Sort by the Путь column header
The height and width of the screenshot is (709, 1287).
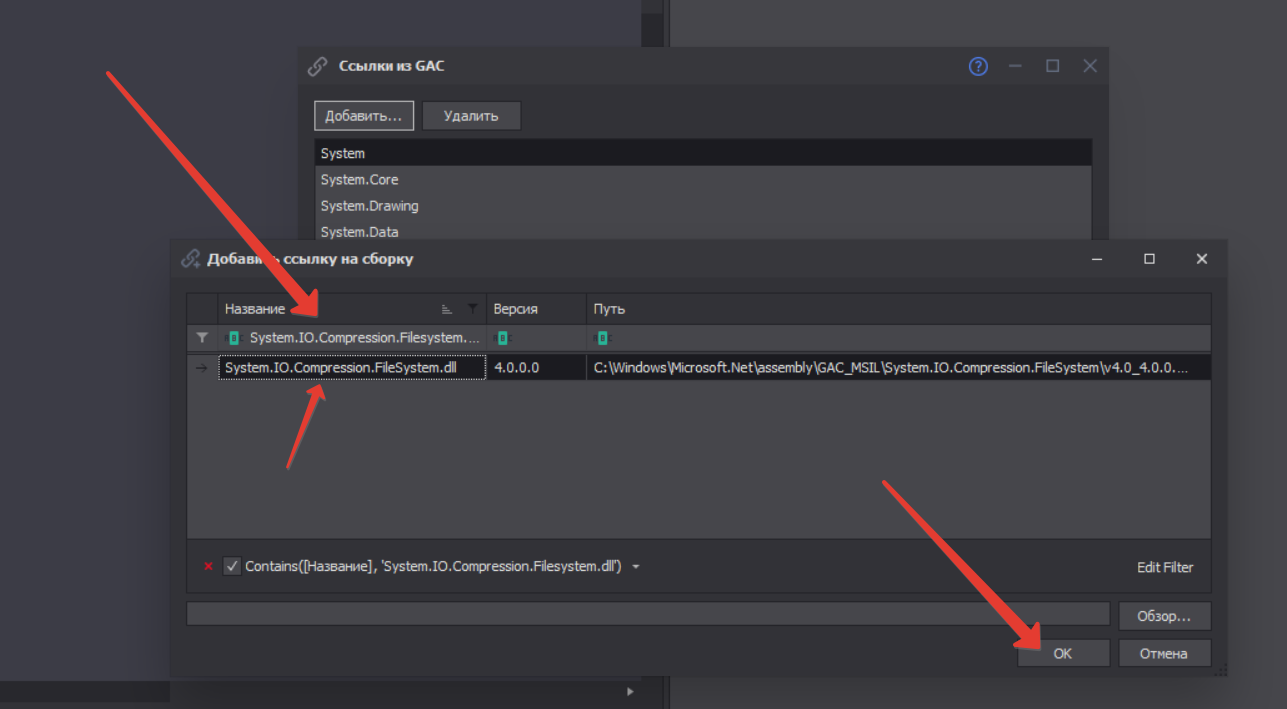pos(899,309)
